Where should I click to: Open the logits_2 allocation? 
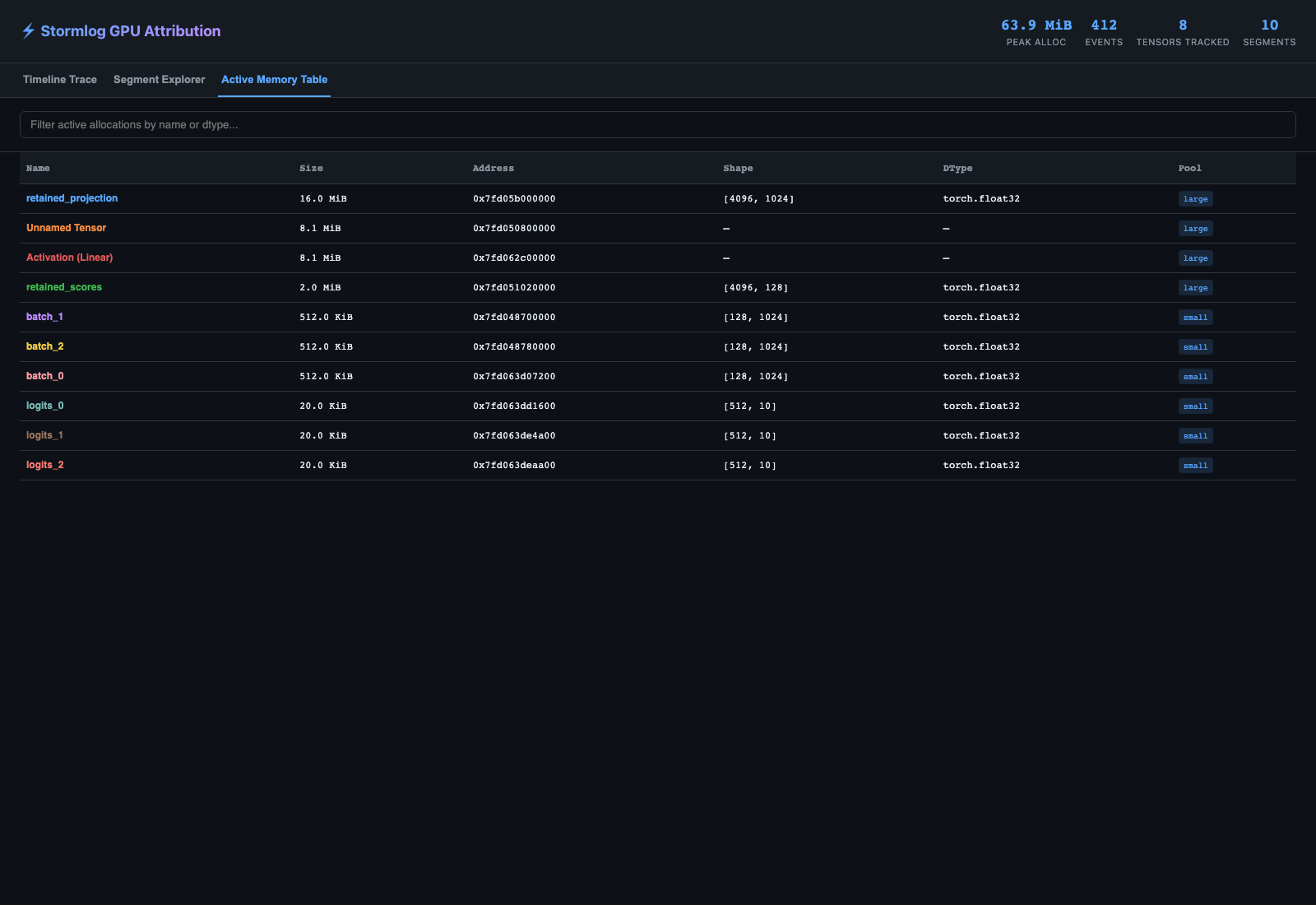click(x=45, y=465)
